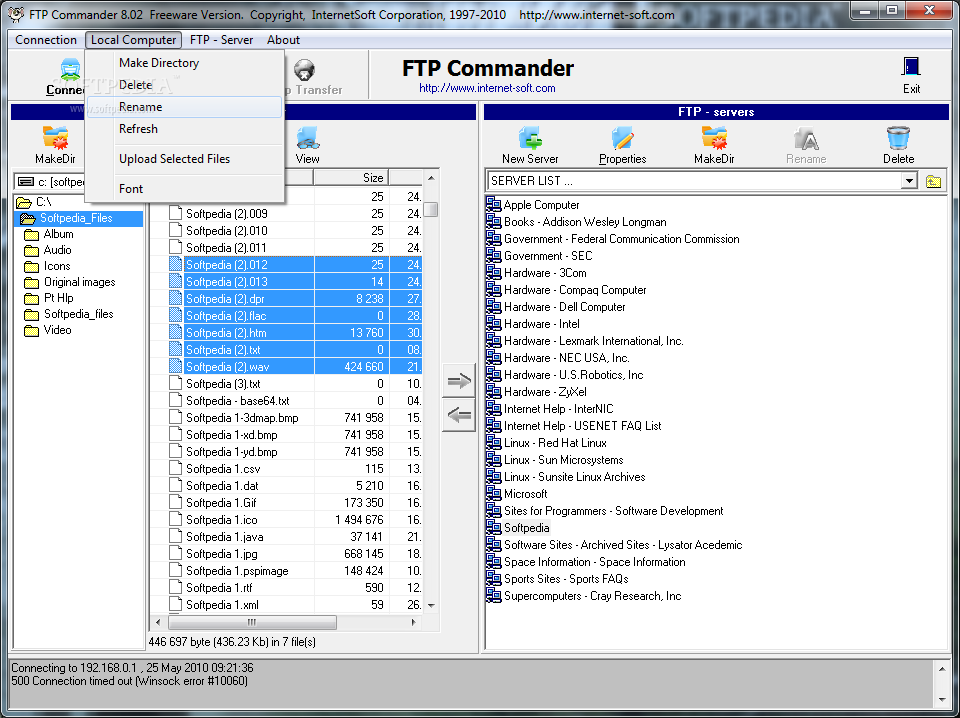Click the left arrow download button
960x718 pixels.
[459, 416]
